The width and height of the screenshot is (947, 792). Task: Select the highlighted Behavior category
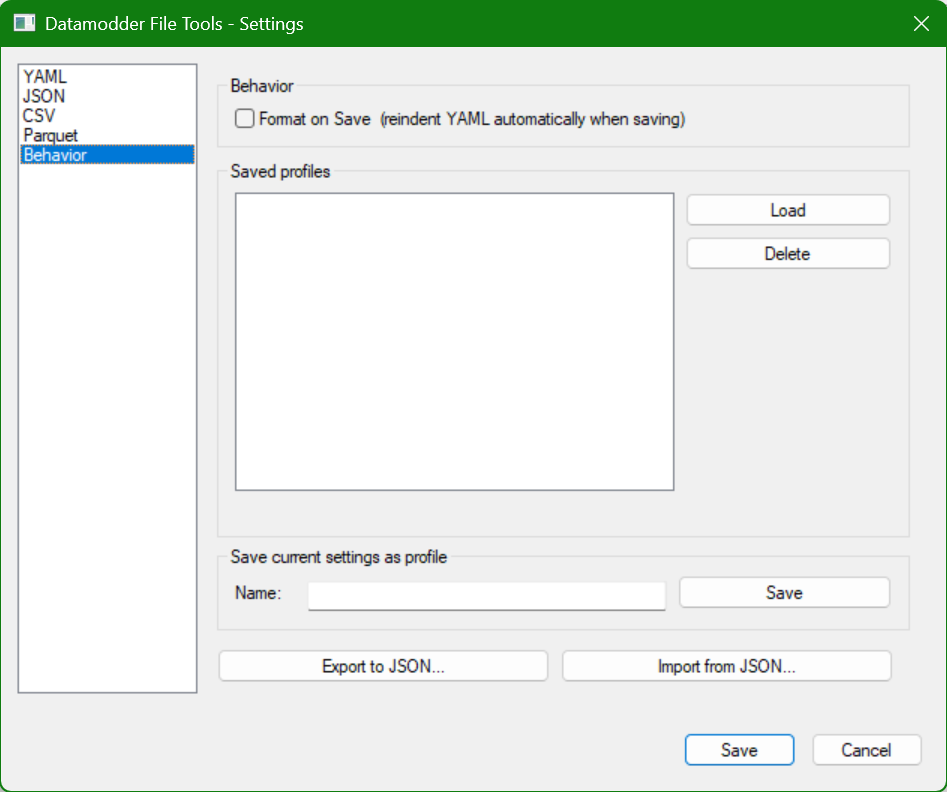point(107,155)
